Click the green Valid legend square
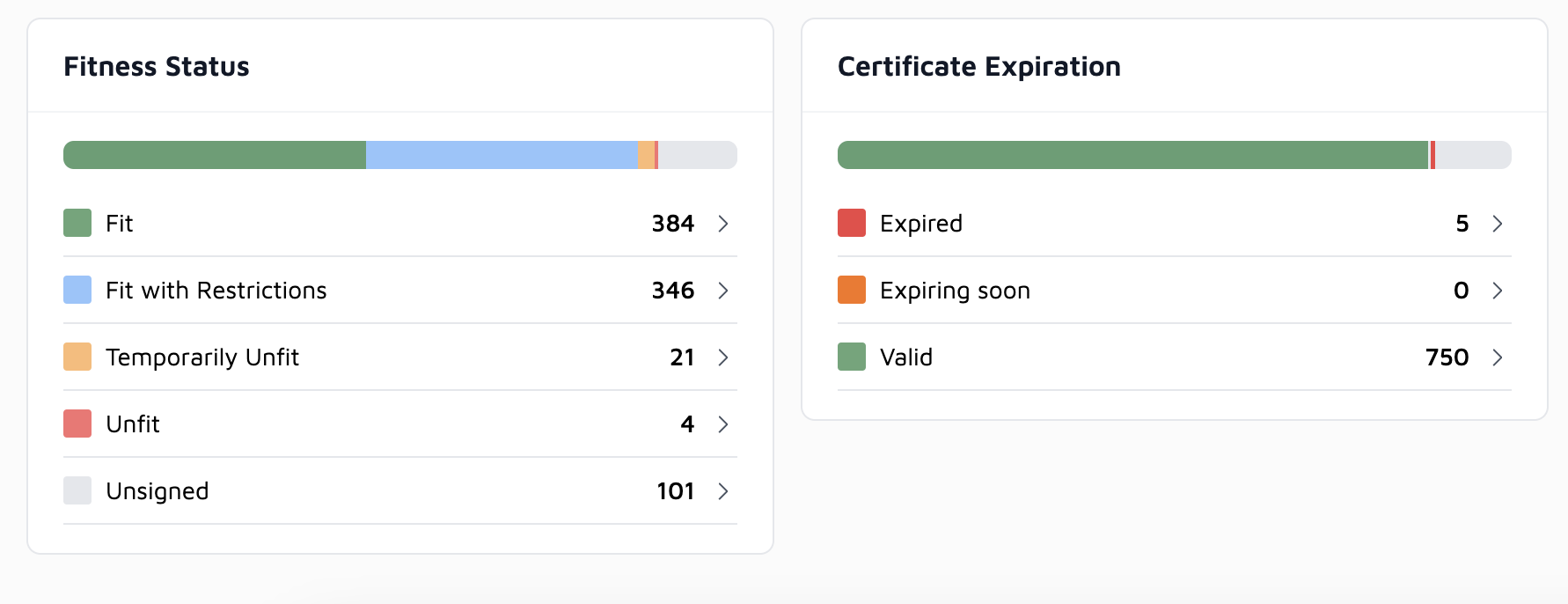The height and width of the screenshot is (604, 1568). coord(851,357)
